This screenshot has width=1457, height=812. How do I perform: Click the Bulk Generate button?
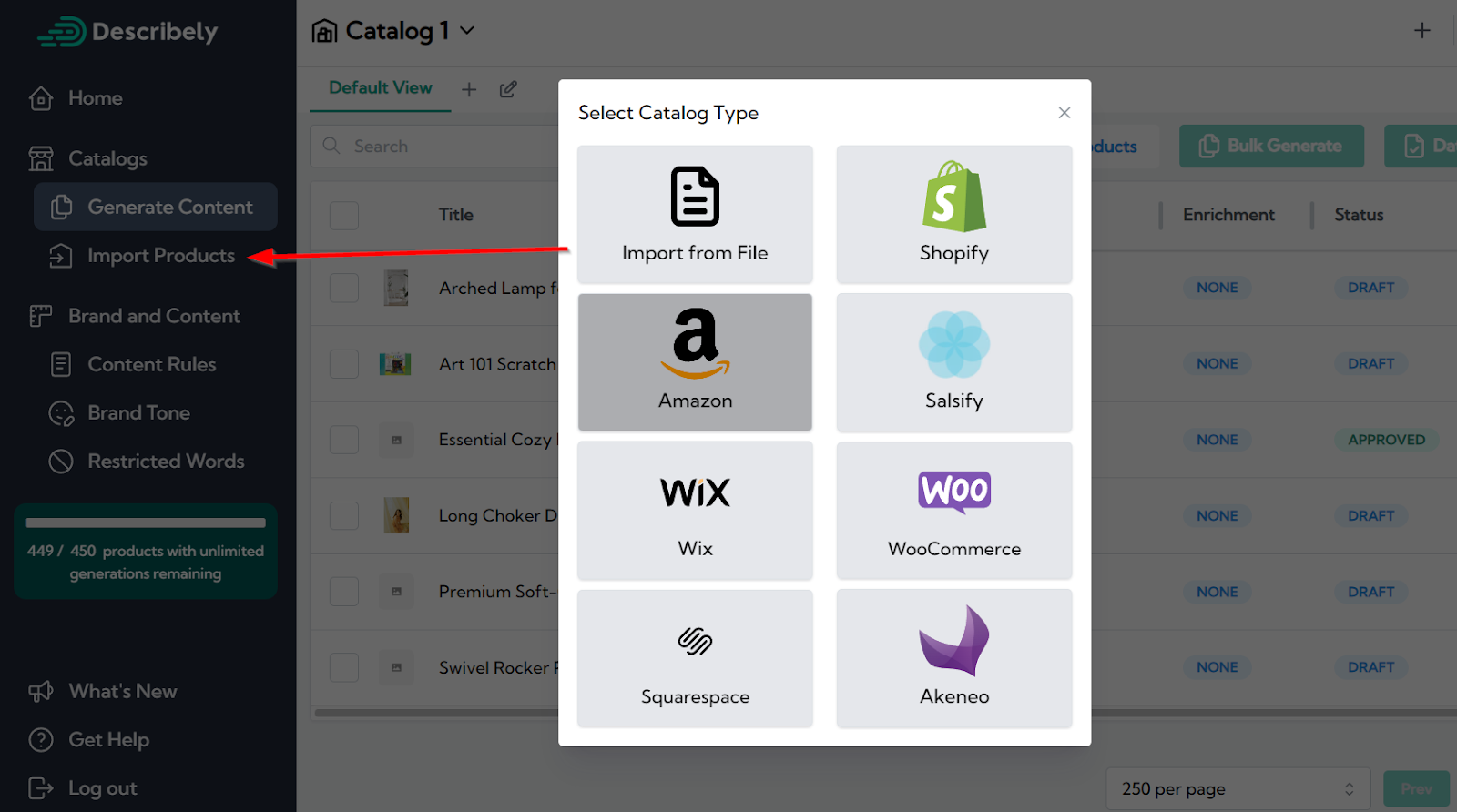(x=1271, y=147)
